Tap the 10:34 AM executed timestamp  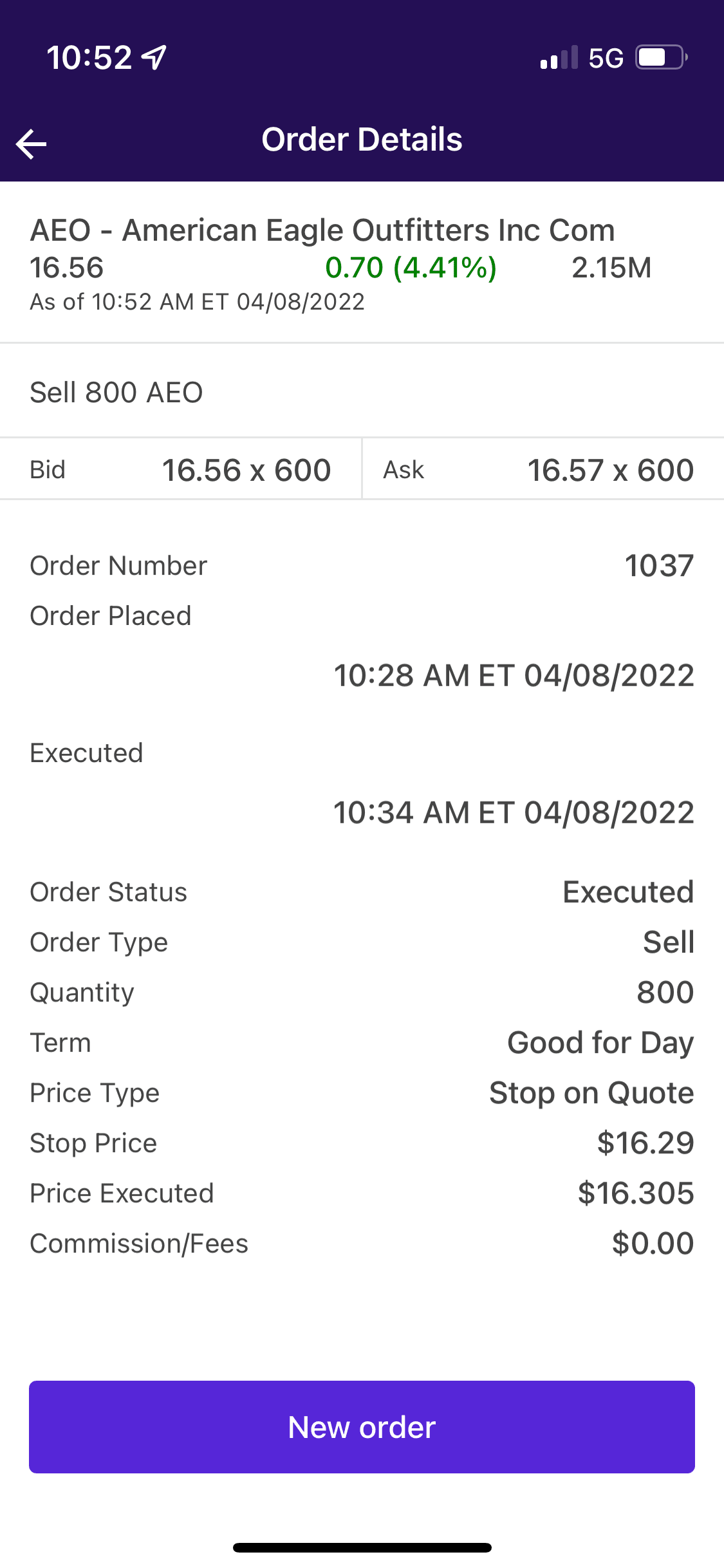click(514, 813)
